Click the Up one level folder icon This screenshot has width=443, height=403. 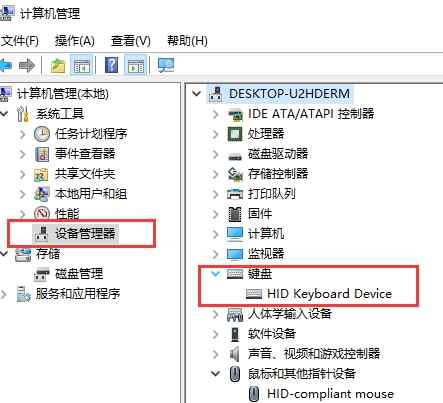pyautogui.click(x=58, y=65)
